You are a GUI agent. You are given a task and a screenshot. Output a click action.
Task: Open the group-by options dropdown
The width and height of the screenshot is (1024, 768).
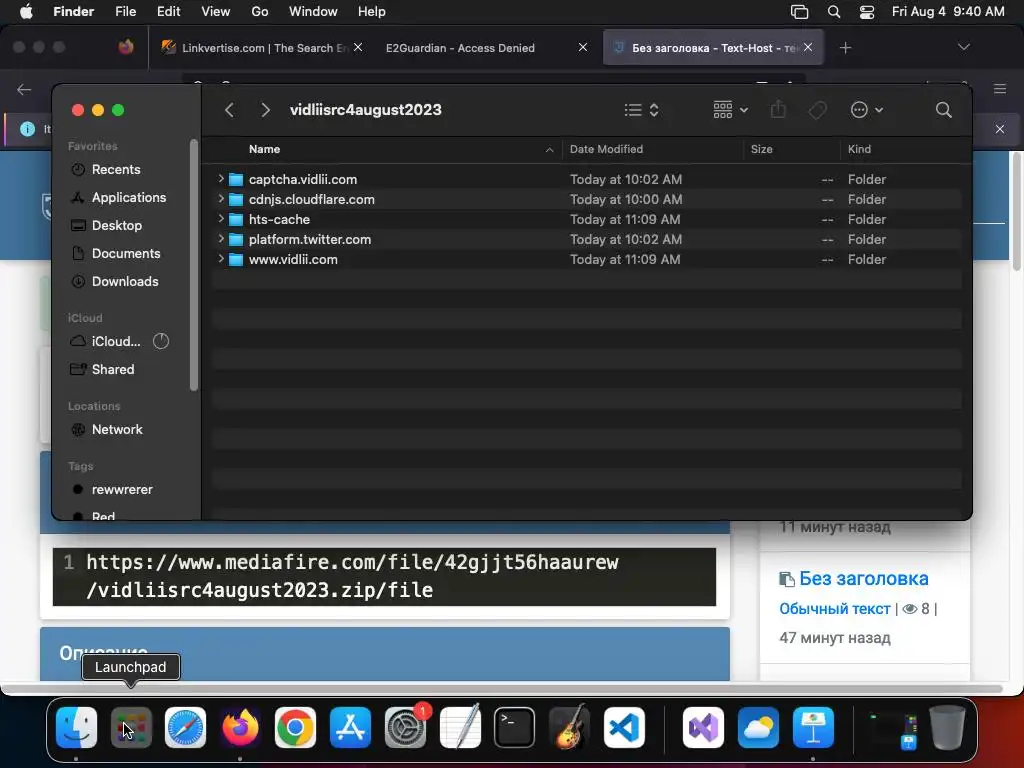pos(730,110)
